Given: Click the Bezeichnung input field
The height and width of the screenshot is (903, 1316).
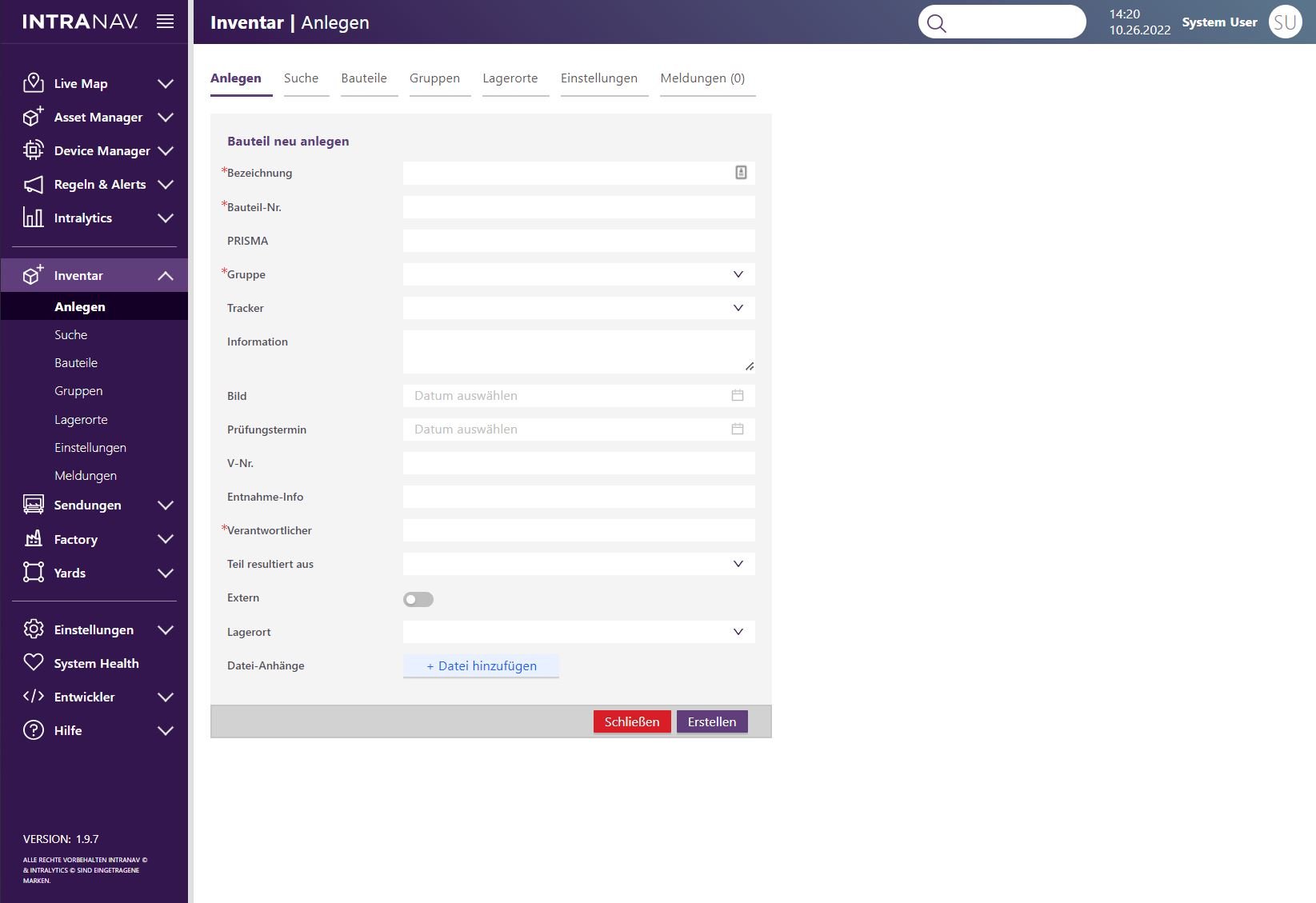Looking at the screenshot, I should pos(578,173).
